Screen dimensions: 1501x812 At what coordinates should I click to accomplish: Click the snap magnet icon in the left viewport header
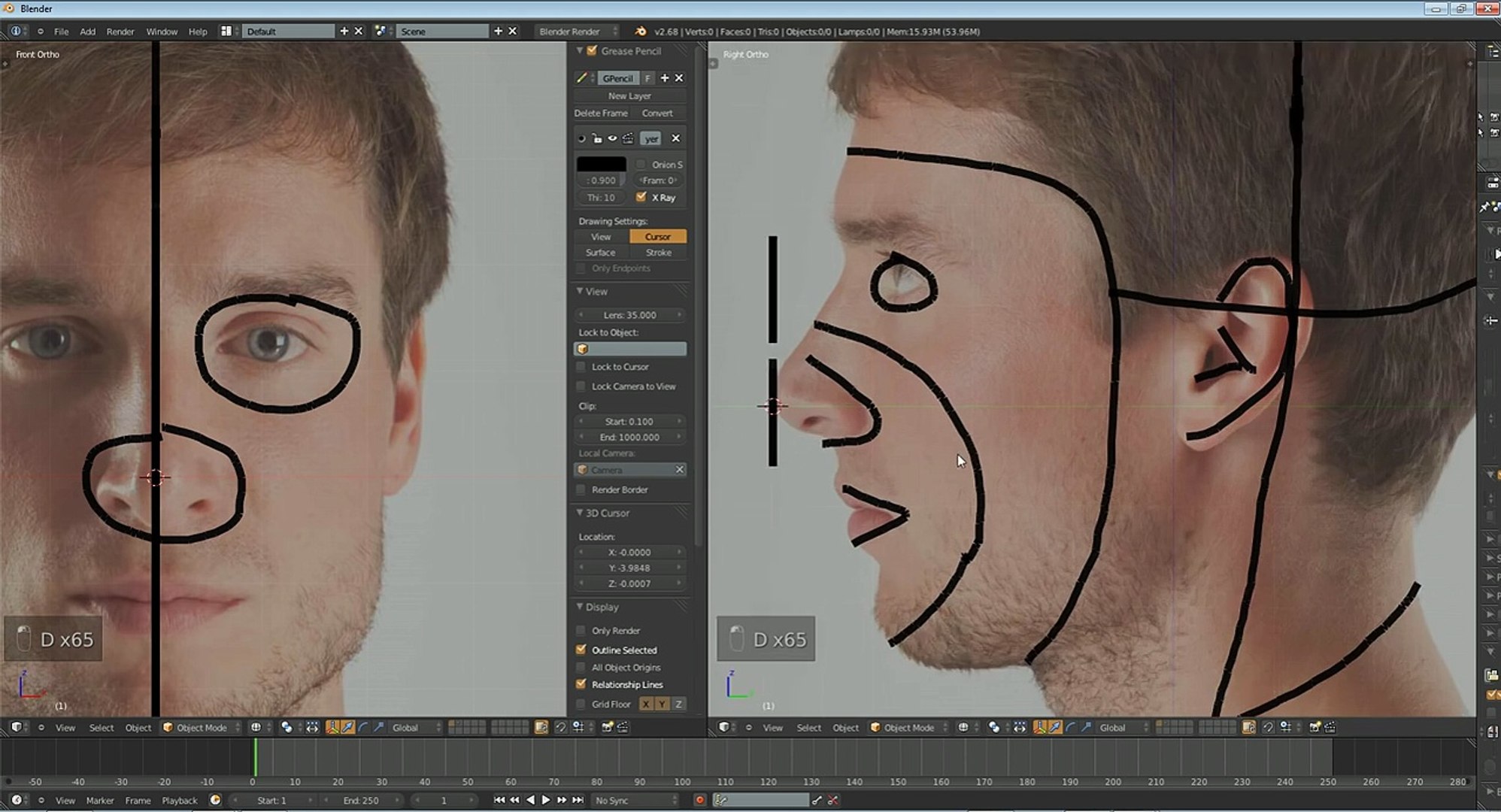[560, 728]
